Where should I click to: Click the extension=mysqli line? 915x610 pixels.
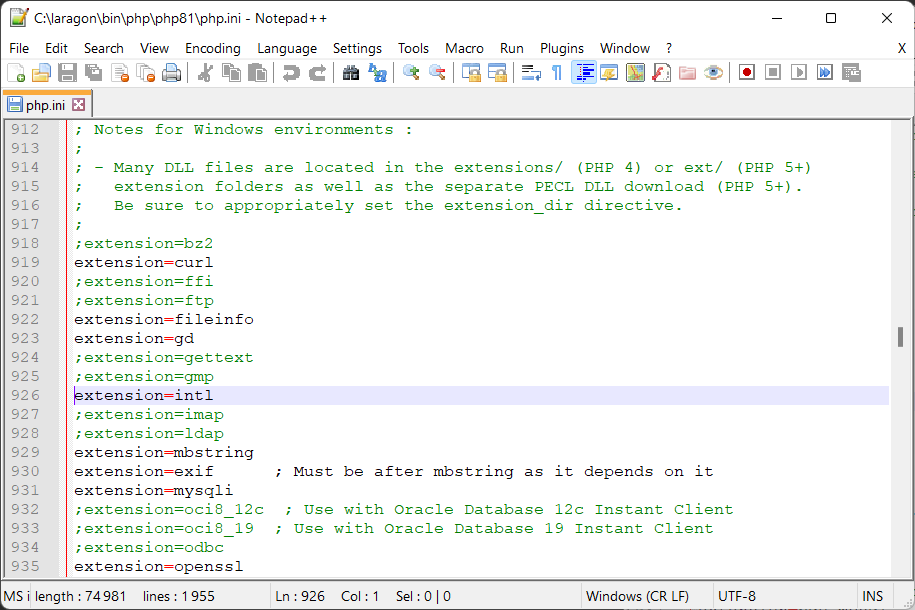click(153, 490)
